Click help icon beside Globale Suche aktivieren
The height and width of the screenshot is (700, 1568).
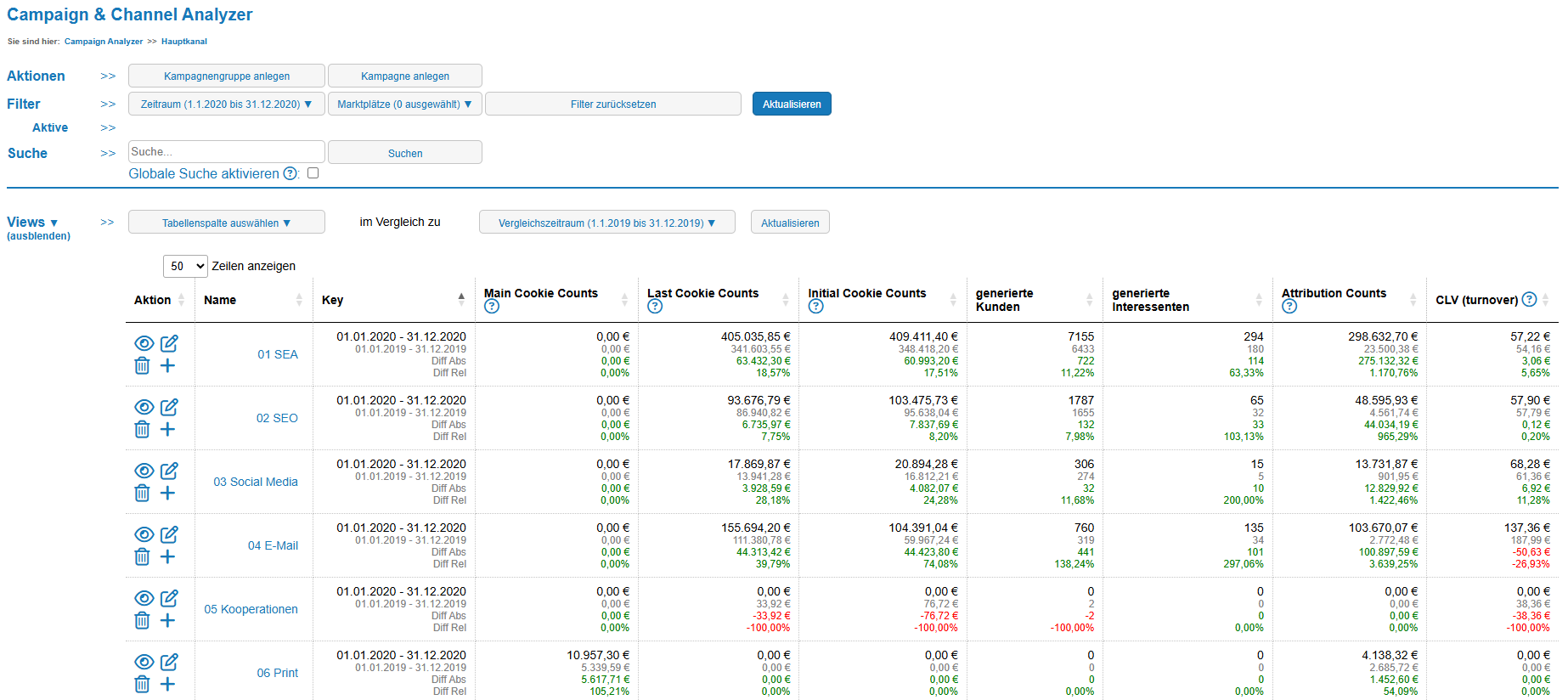[x=290, y=173]
